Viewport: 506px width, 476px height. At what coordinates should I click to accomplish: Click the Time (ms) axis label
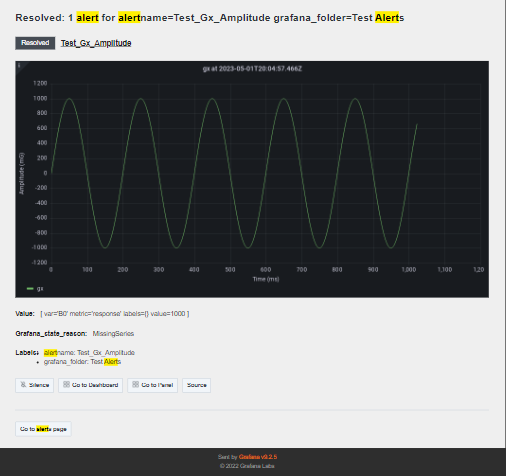pos(266,279)
